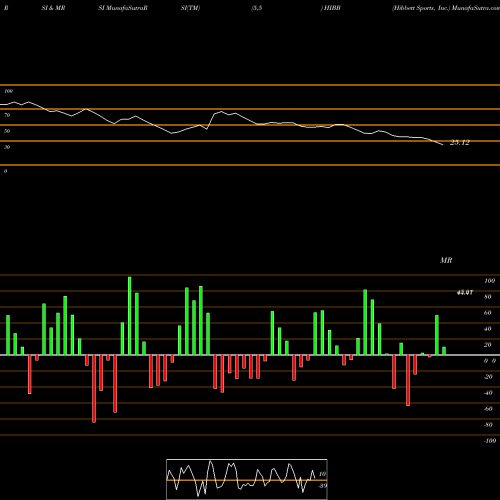Click the 40 label on MR axis
This screenshot has width=500, height=500.
pos(488,329)
